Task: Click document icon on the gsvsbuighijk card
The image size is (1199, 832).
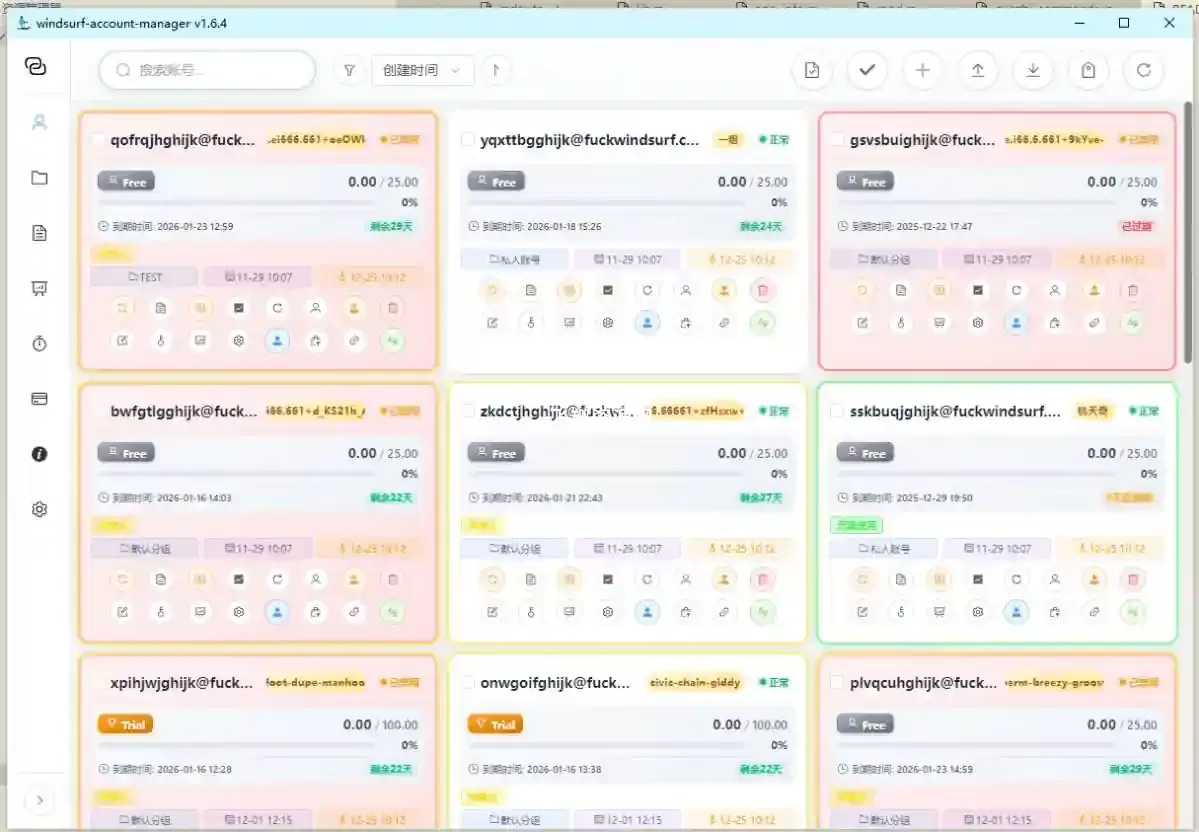Action: (x=901, y=291)
